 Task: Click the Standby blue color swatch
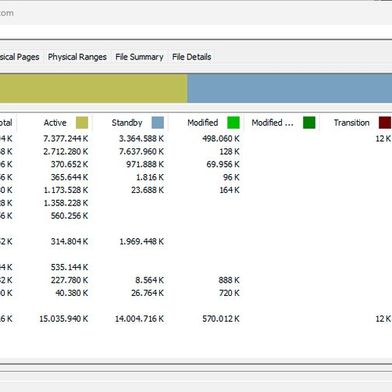(158, 123)
